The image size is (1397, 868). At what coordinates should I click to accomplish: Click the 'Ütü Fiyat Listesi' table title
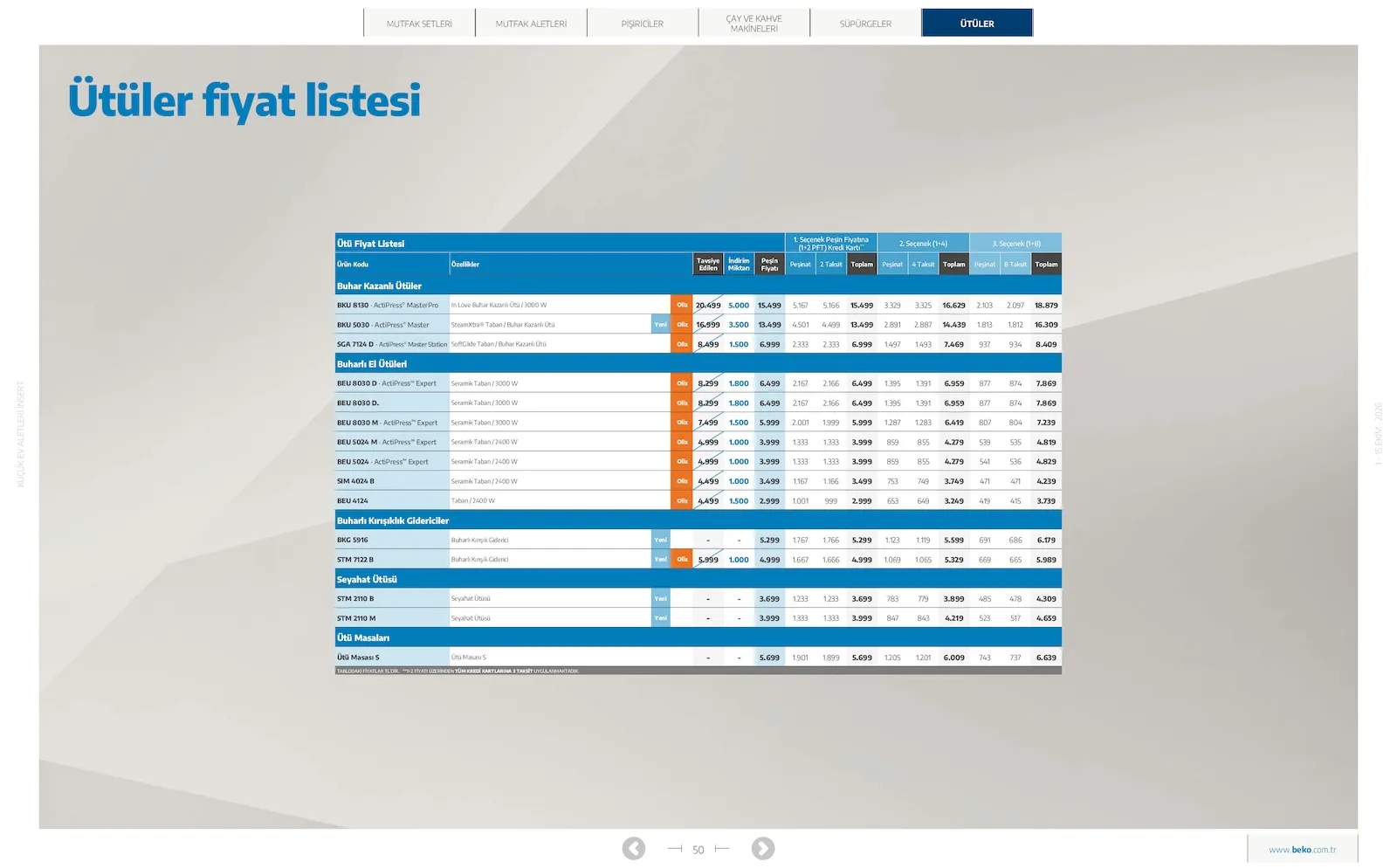pyautogui.click(x=371, y=244)
